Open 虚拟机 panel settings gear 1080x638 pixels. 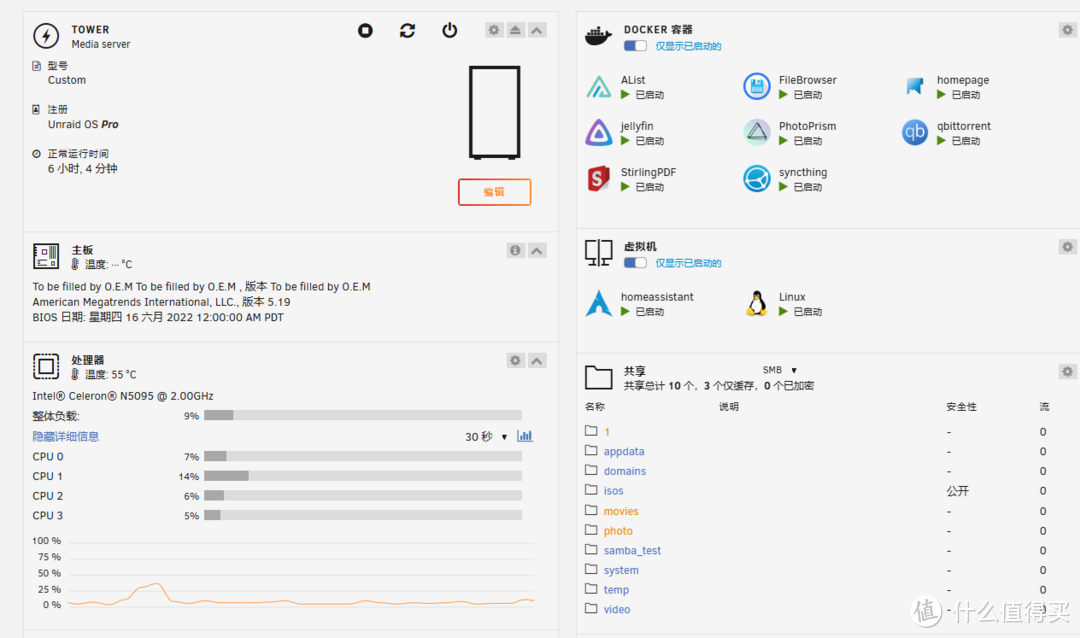click(x=1067, y=247)
